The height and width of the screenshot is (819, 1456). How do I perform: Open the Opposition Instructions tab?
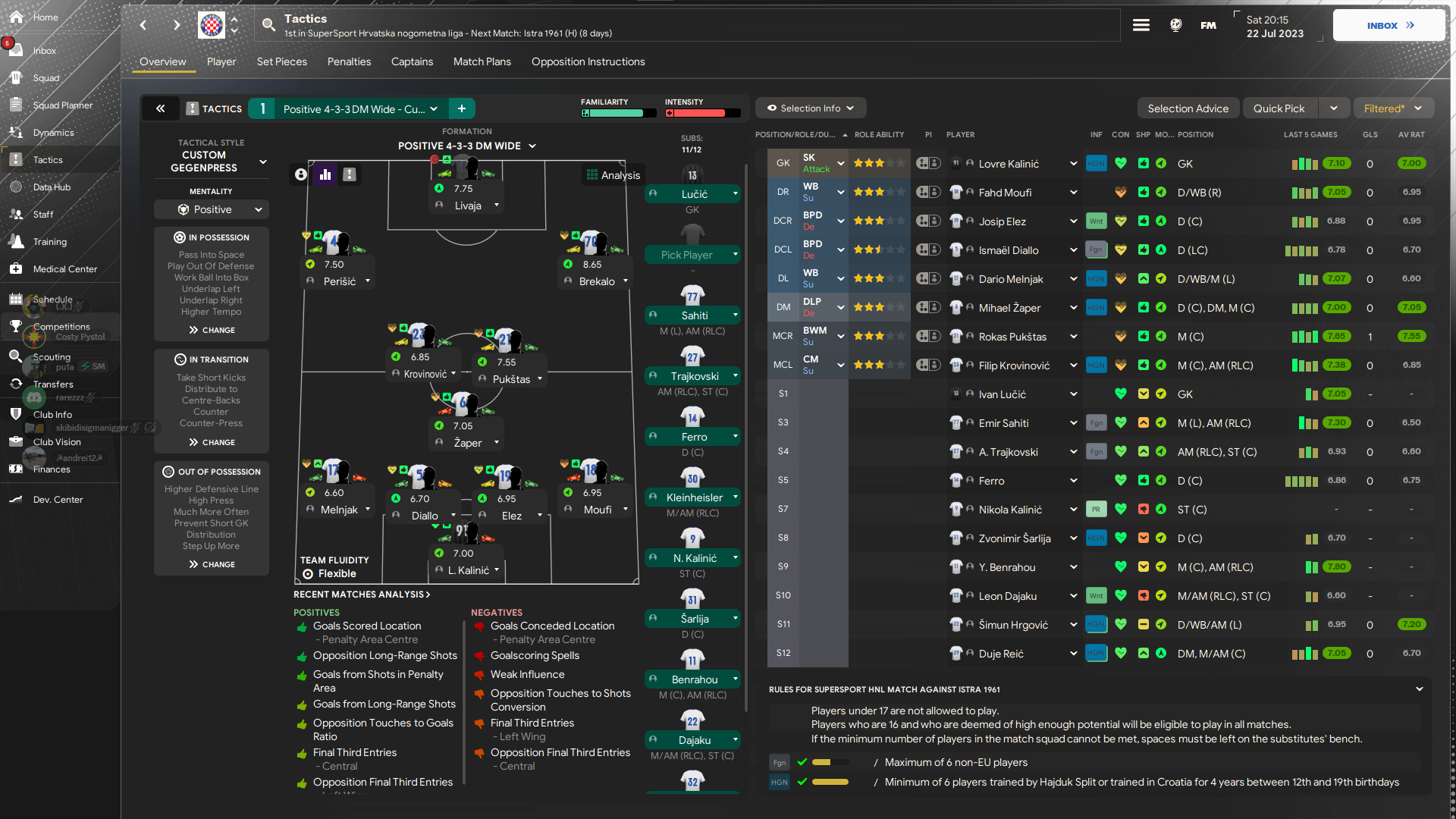tap(588, 61)
